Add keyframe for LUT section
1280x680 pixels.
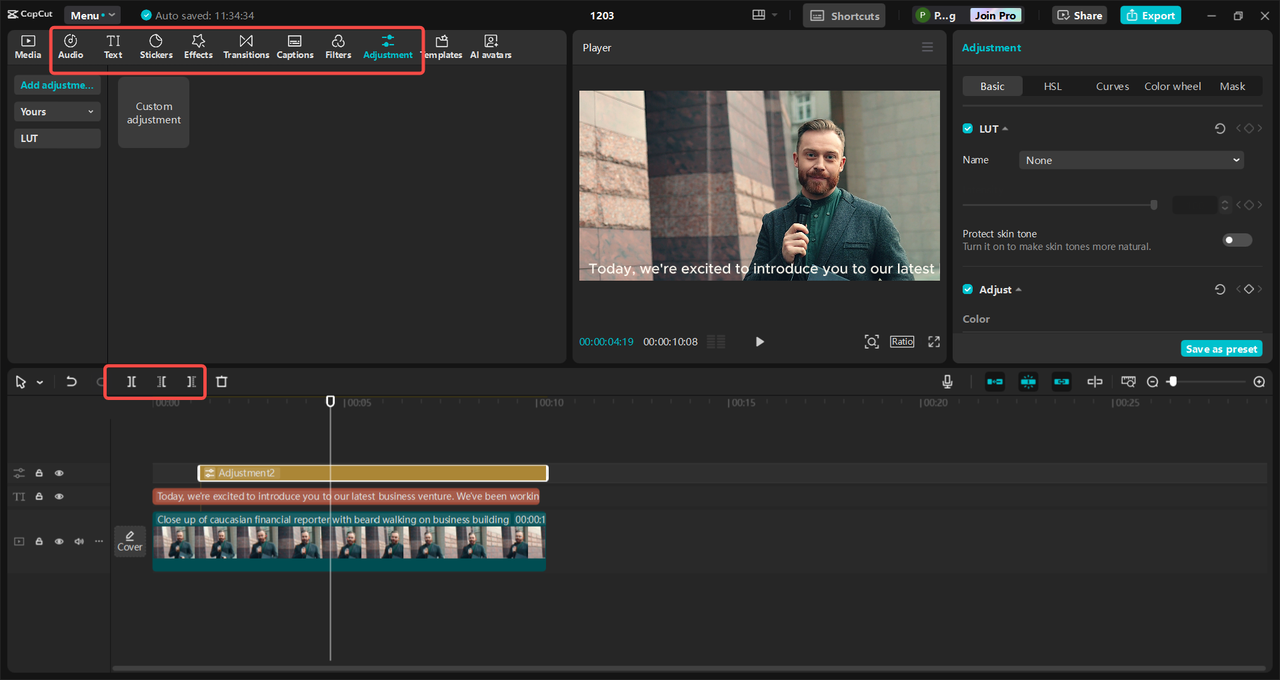click(x=1248, y=129)
